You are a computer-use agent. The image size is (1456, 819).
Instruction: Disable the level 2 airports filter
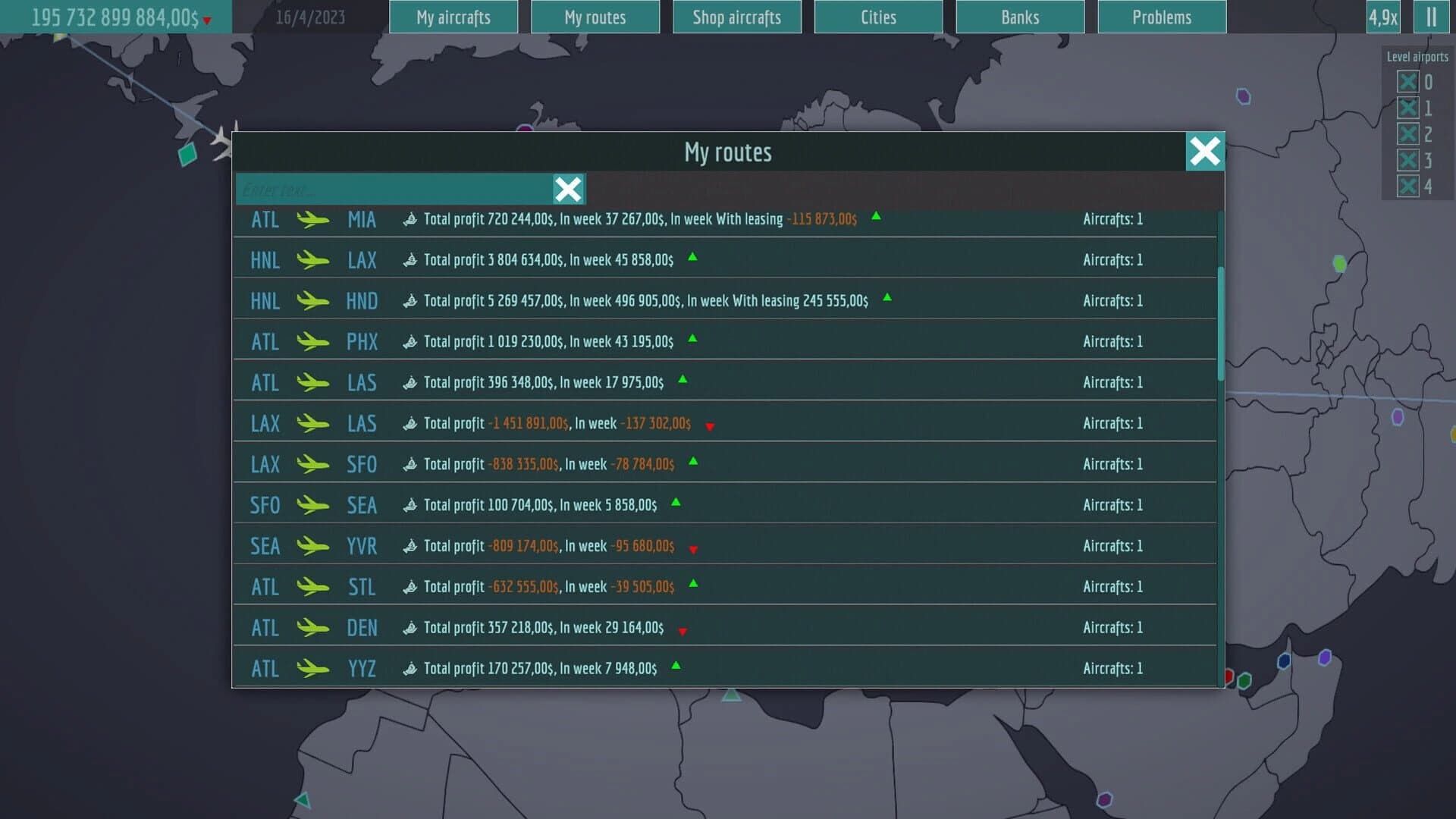click(x=1408, y=133)
